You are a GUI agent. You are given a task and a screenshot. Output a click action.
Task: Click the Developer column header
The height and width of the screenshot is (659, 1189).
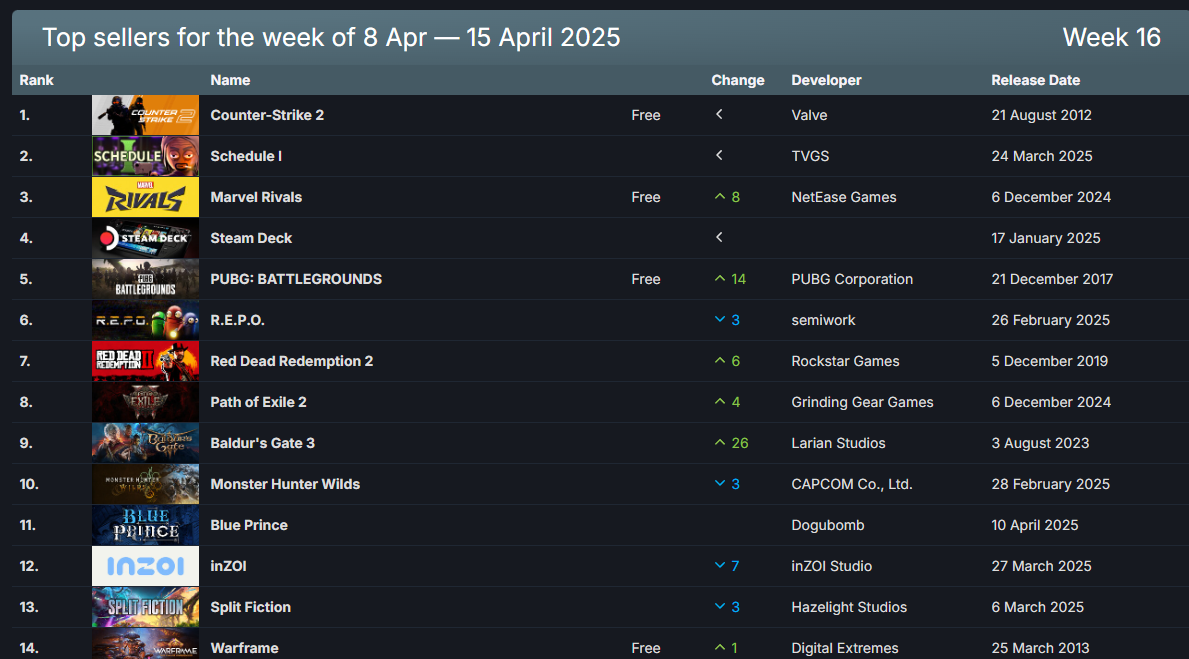[826, 80]
